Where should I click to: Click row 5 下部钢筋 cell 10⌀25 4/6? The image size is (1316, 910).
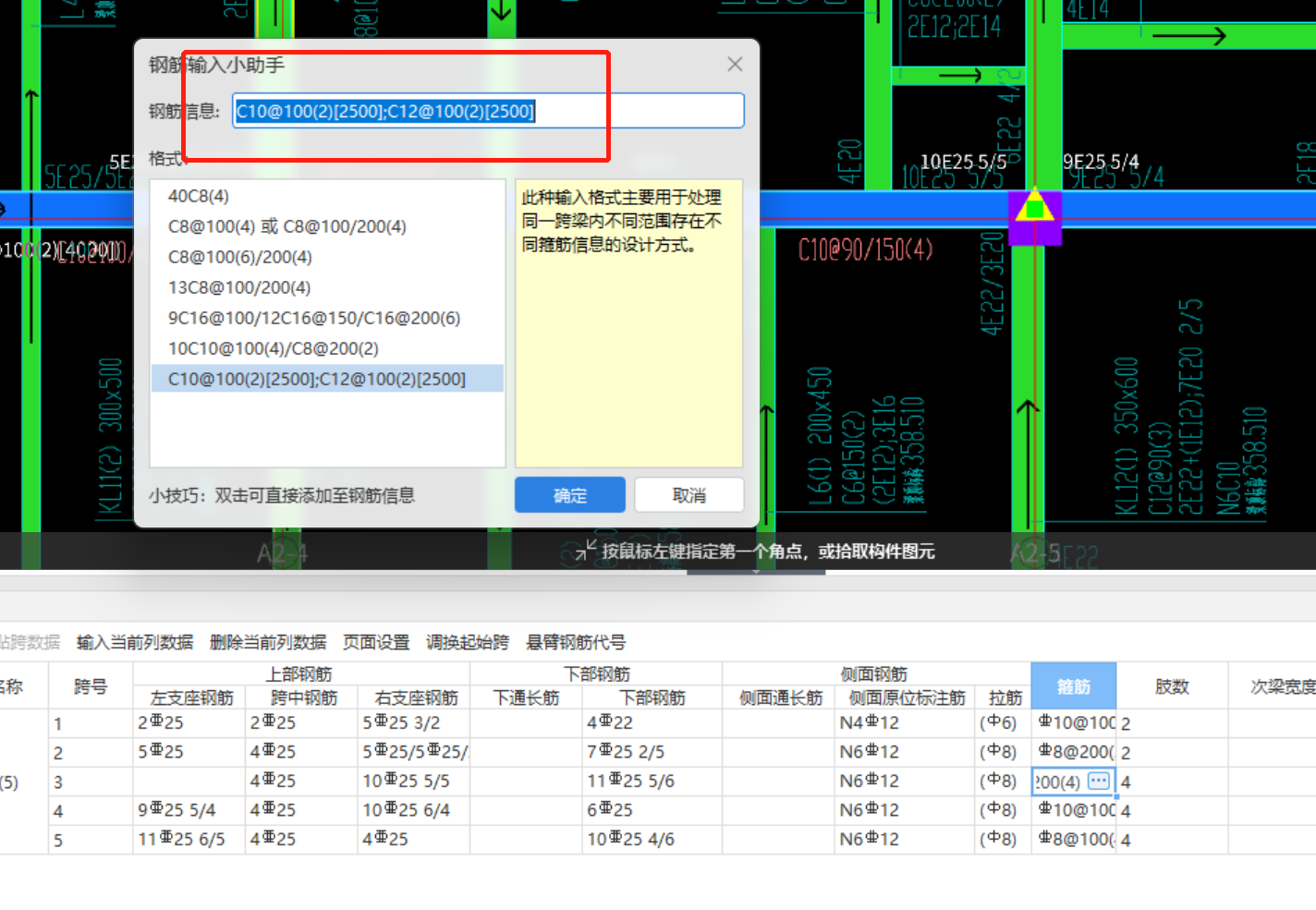[x=652, y=840]
